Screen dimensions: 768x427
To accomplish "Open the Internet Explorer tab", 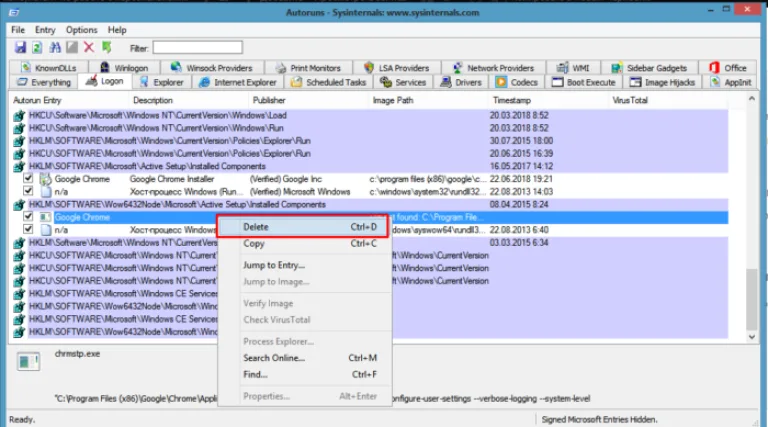I will (x=238, y=82).
